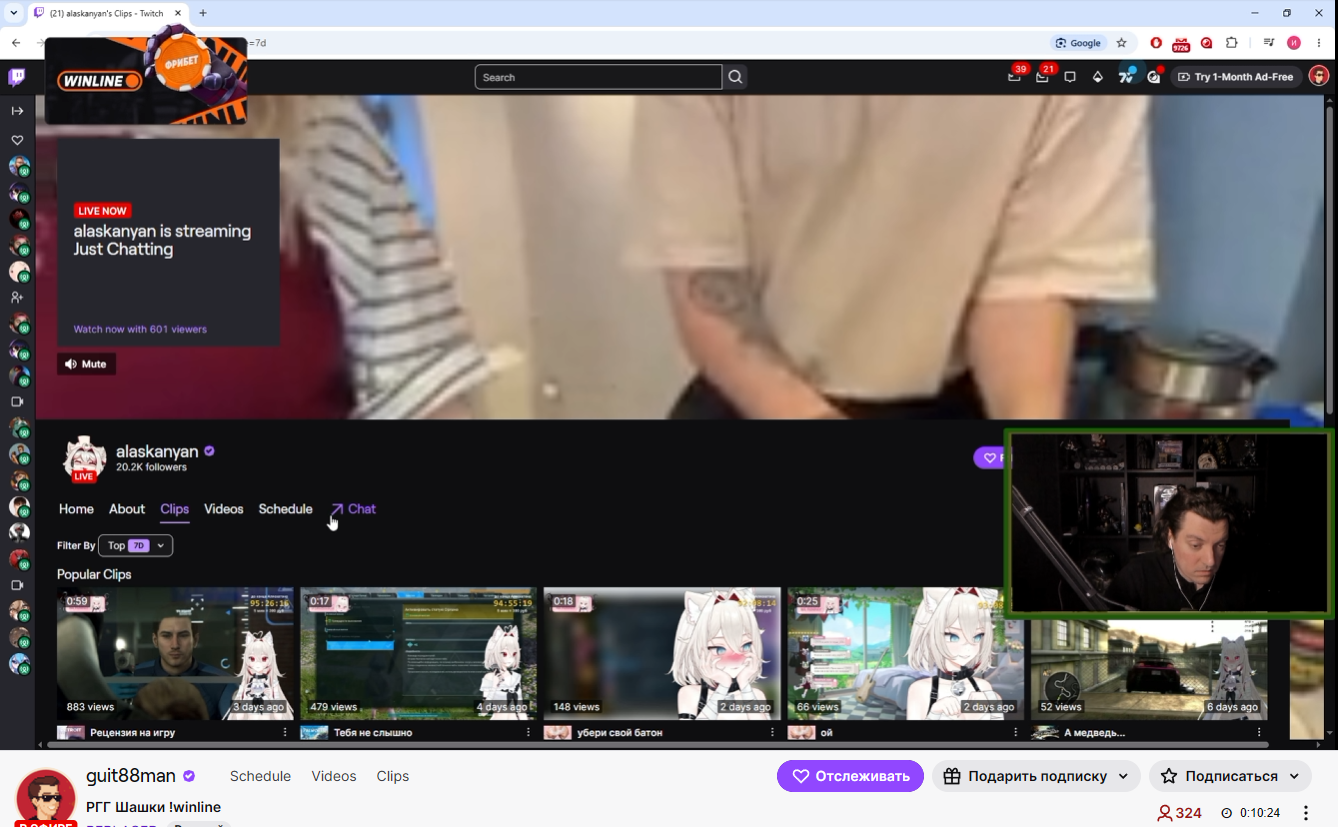Open the extension showing 9726 badge
The height and width of the screenshot is (827, 1338).
(1181, 44)
